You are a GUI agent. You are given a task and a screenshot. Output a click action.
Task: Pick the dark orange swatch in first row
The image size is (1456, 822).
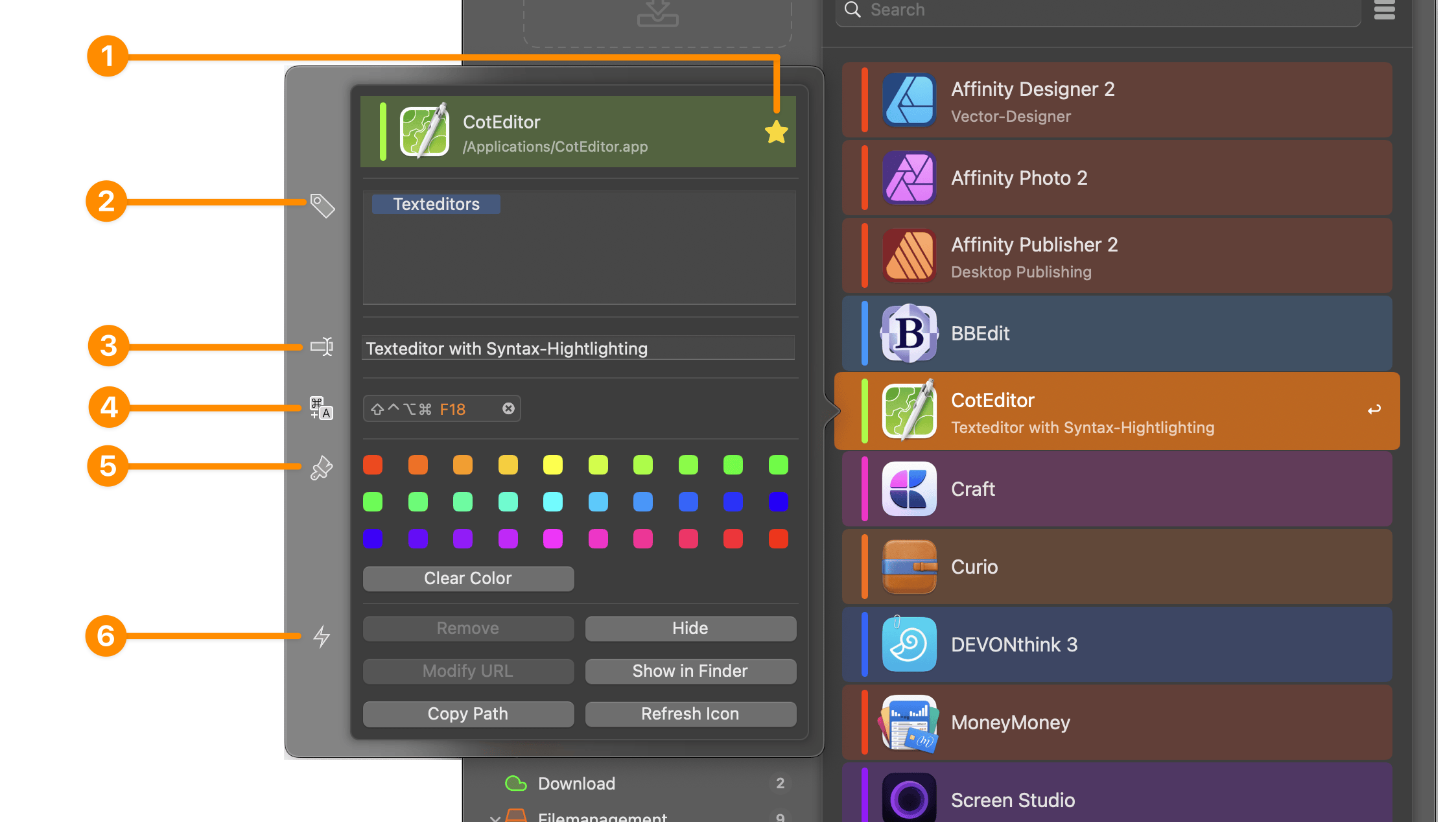(x=418, y=465)
